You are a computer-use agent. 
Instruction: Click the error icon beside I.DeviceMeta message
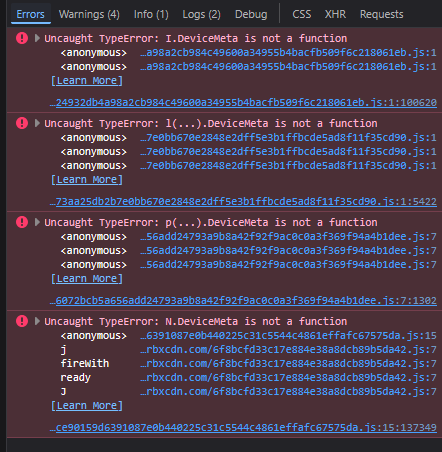pos(22,38)
